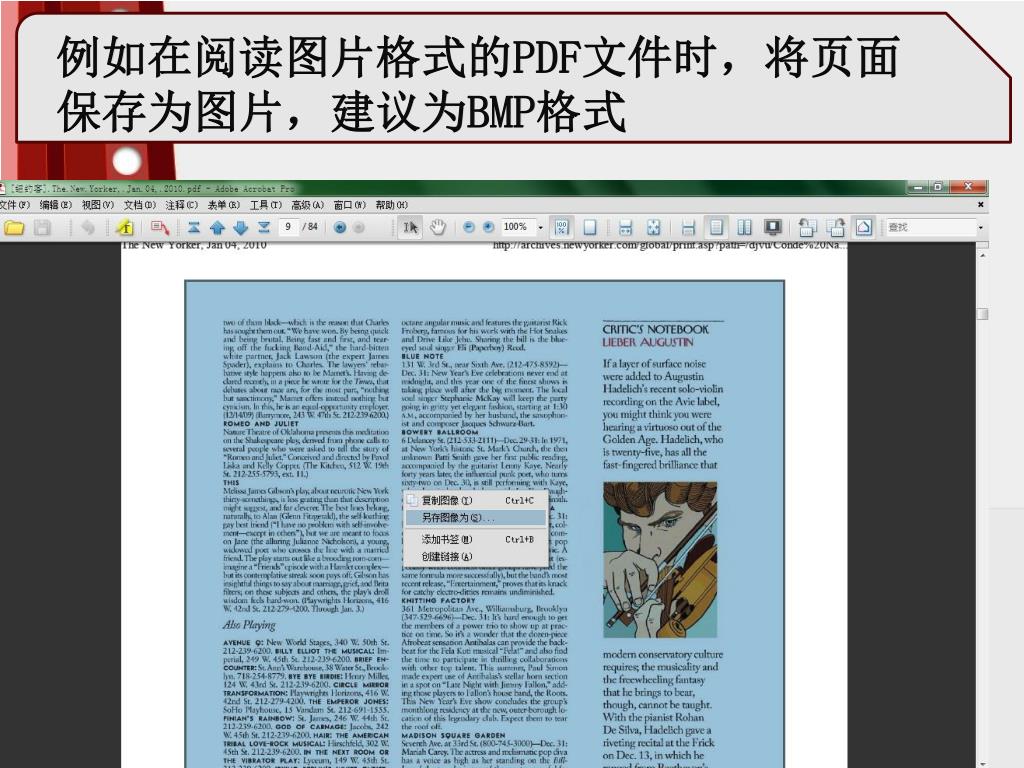Open a file with the yellow folder icon

[14, 228]
